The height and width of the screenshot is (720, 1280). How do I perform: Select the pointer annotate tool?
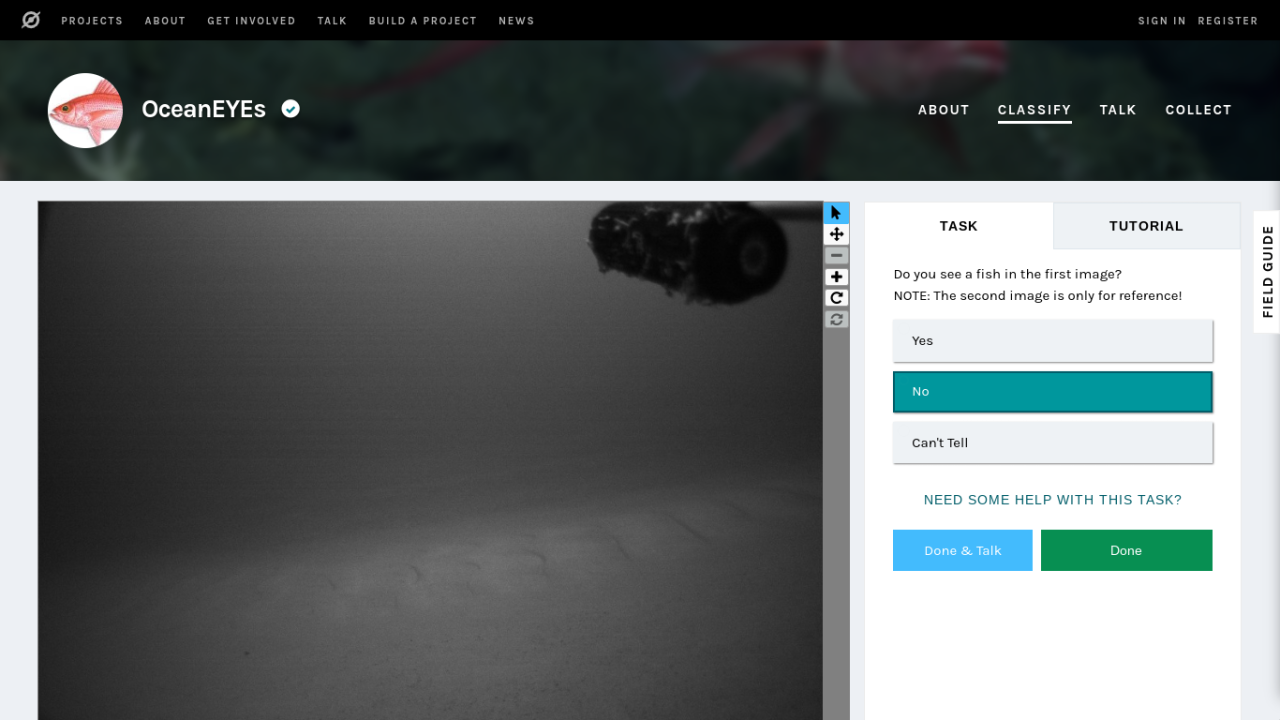(837, 213)
